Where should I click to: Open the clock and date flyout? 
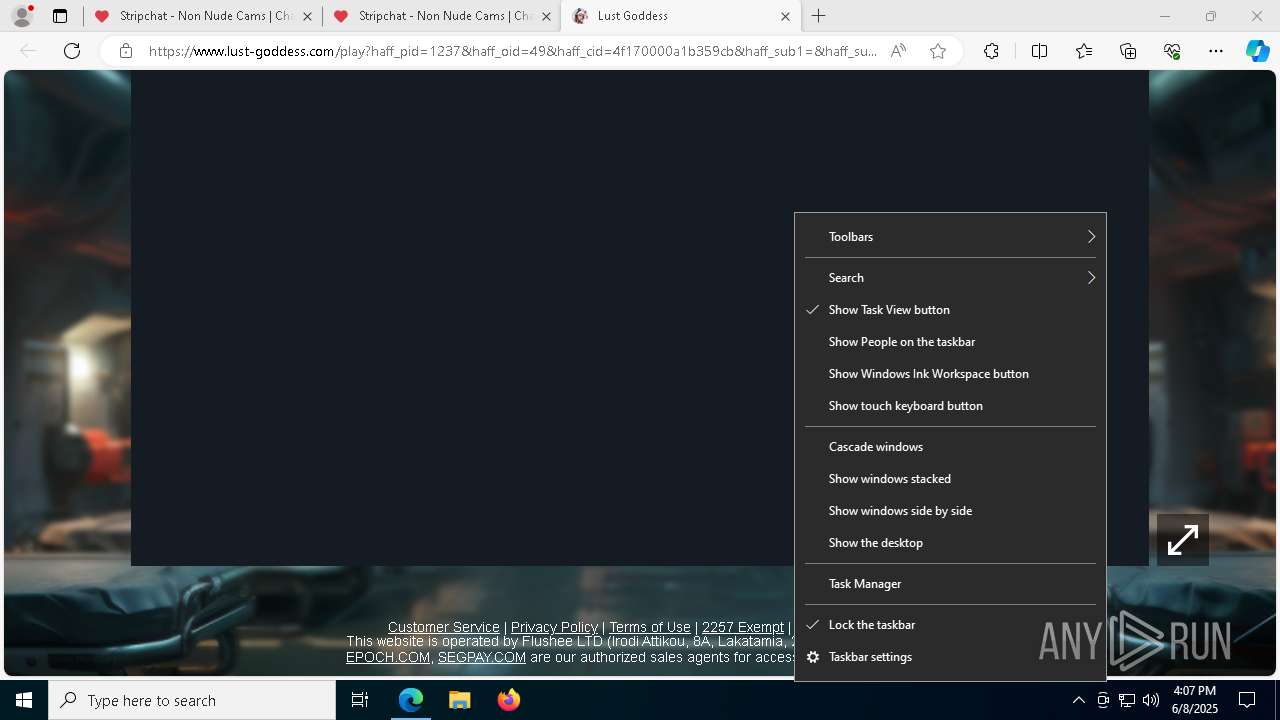coord(1194,700)
